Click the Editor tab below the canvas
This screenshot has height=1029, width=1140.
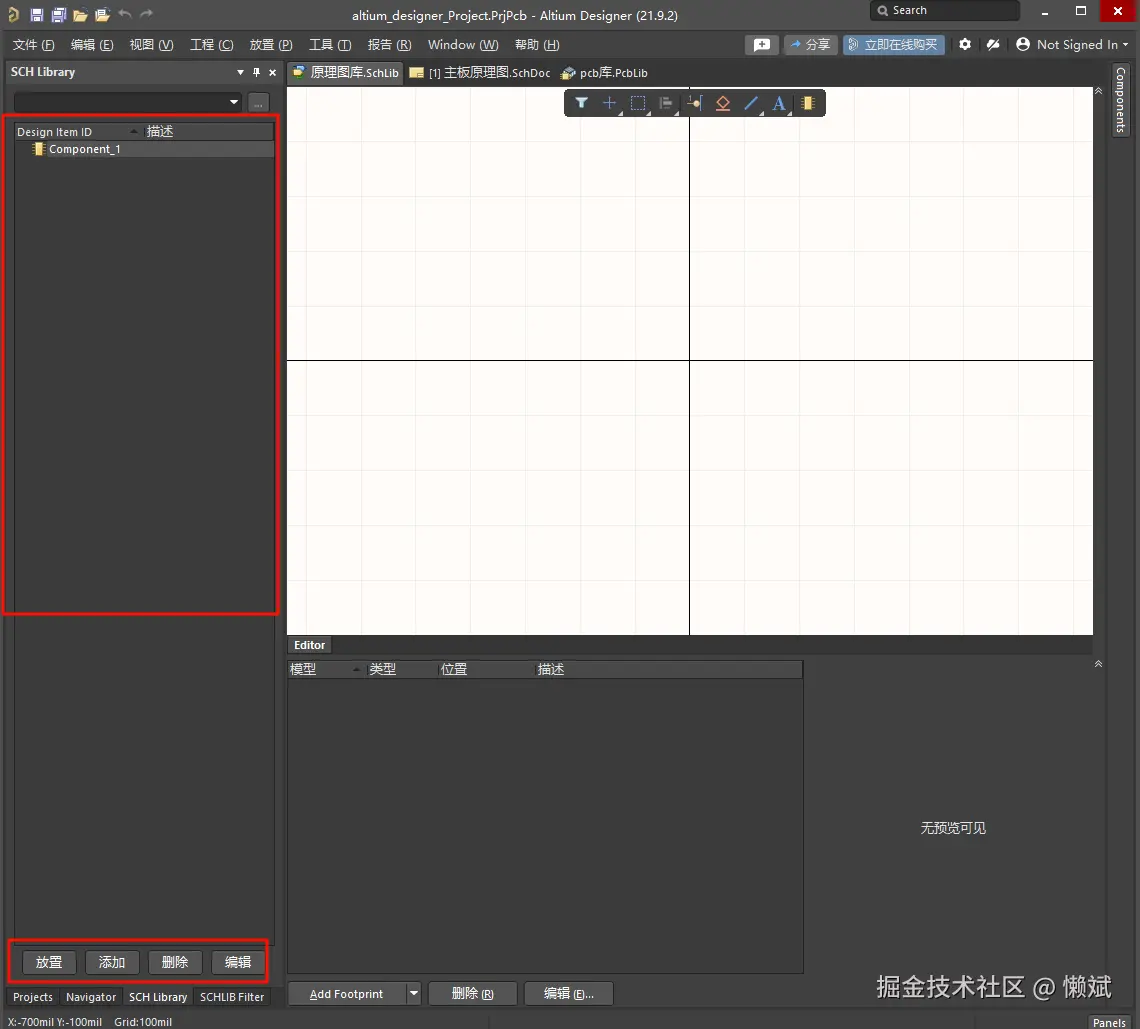point(310,645)
